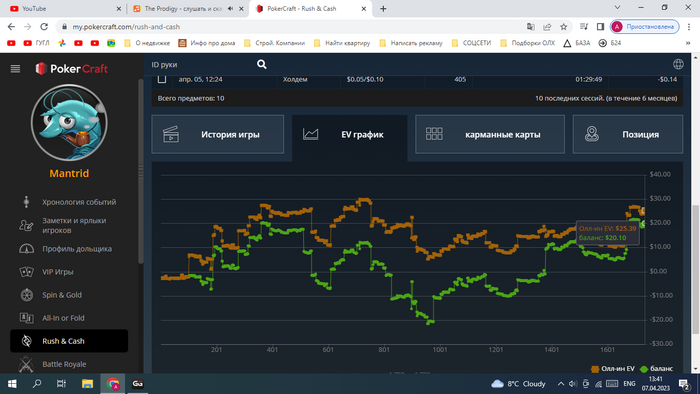Image resolution: width=700 pixels, height=394 pixels.
Task: Click the Battle Royale swords icon
Action: pos(26,364)
